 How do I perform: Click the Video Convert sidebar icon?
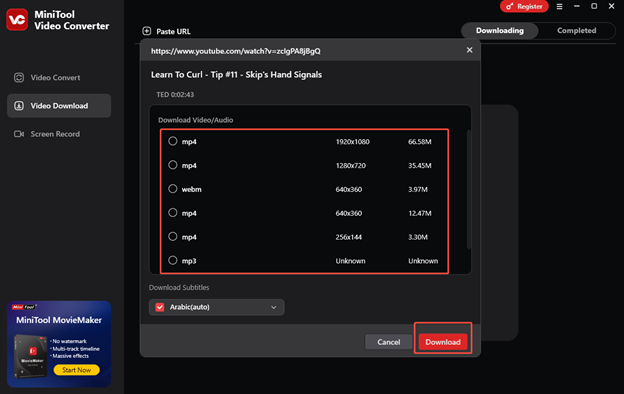(19, 78)
